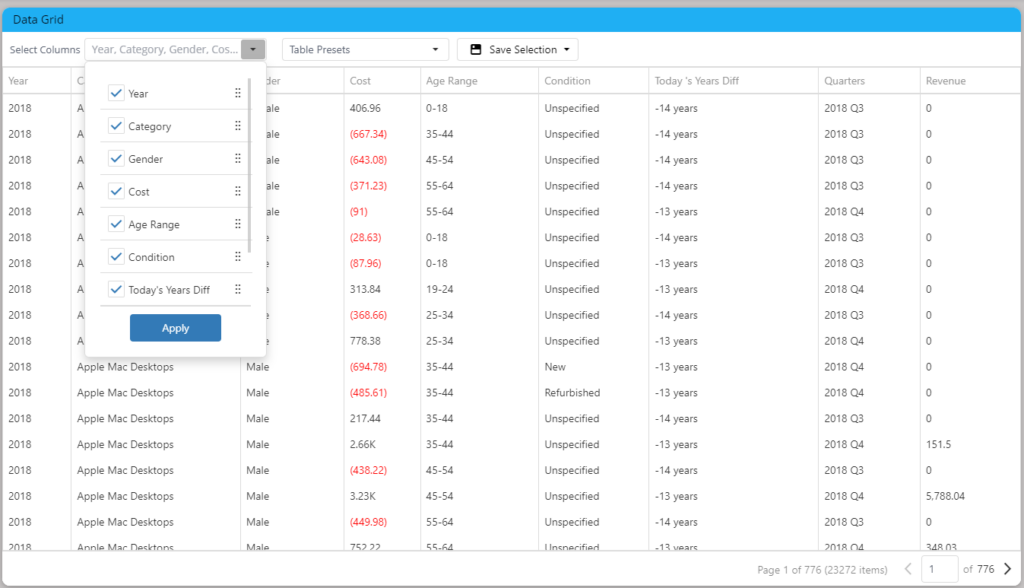The height and width of the screenshot is (588, 1024).
Task: Click the drag handle beside Cost
Action: (x=238, y=191)
